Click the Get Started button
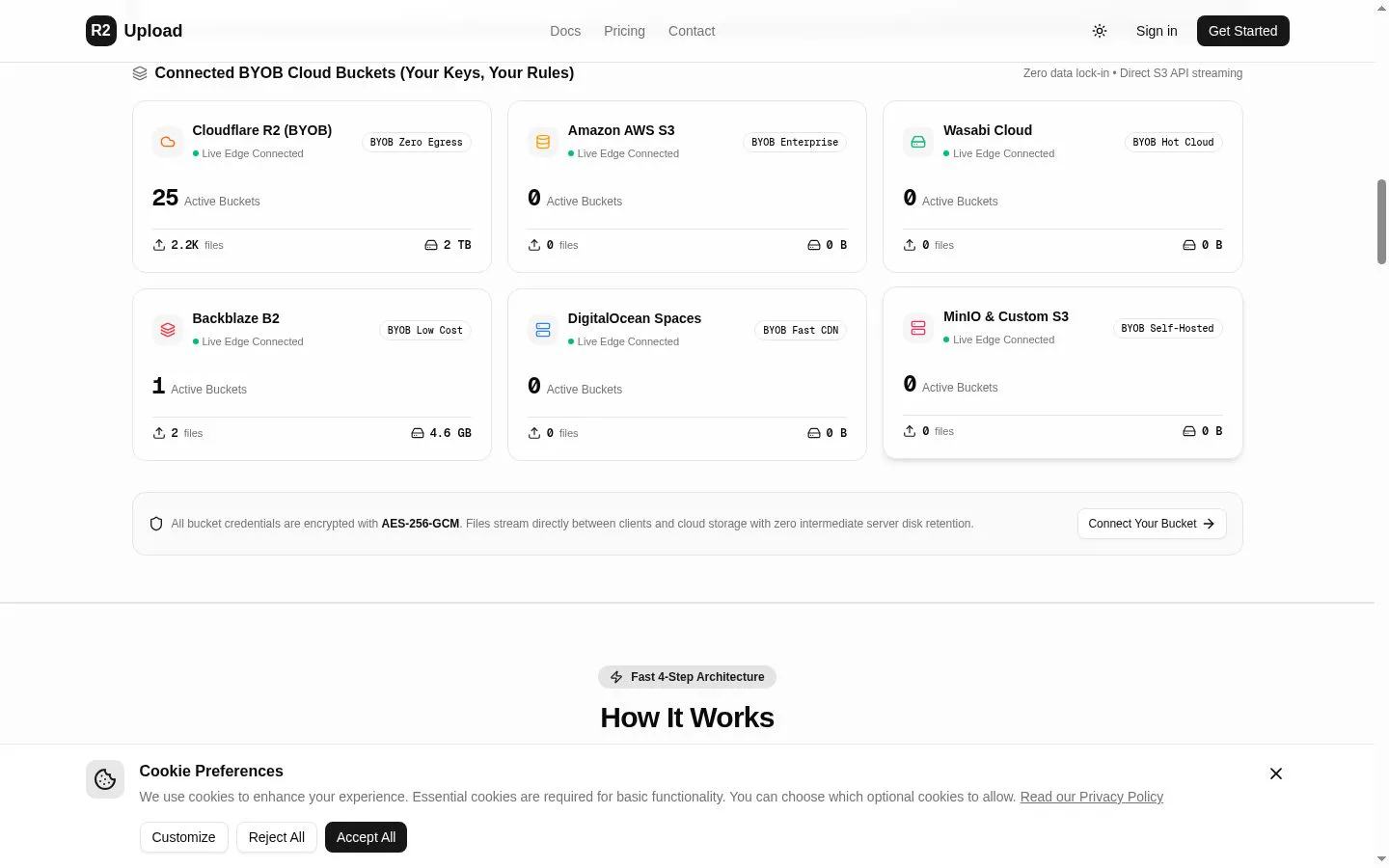1389x868 pixels. [1243, 31]
